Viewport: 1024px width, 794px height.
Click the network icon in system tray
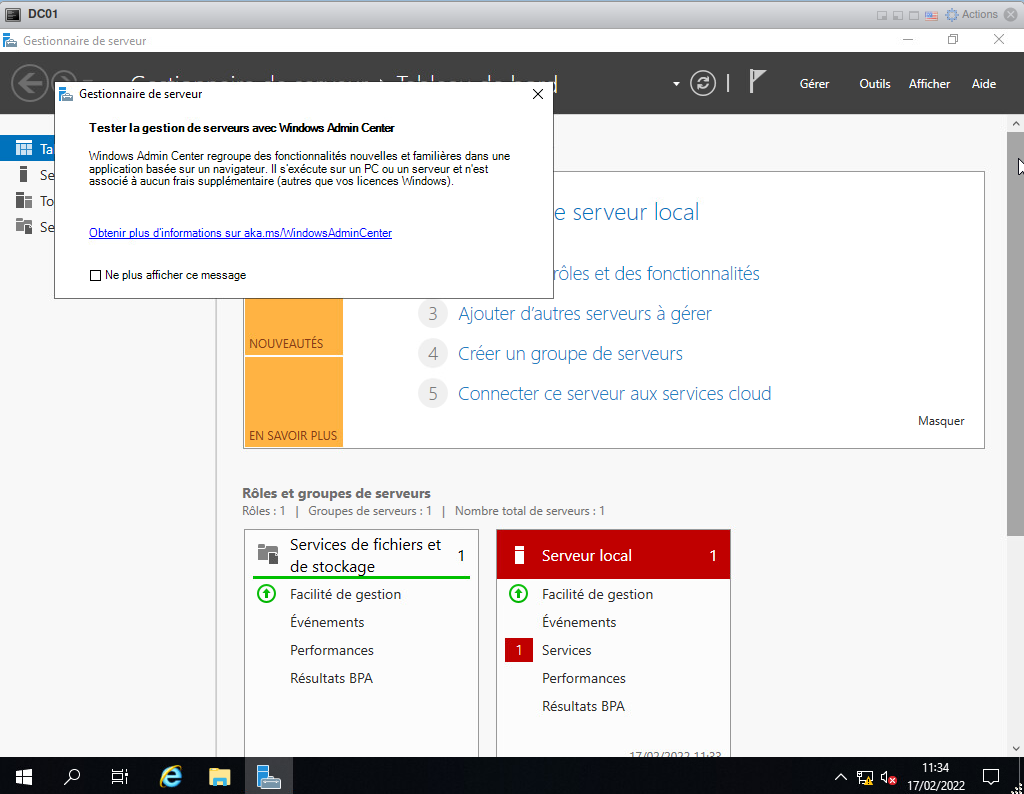pyautogui.click(x=864, y=777)
